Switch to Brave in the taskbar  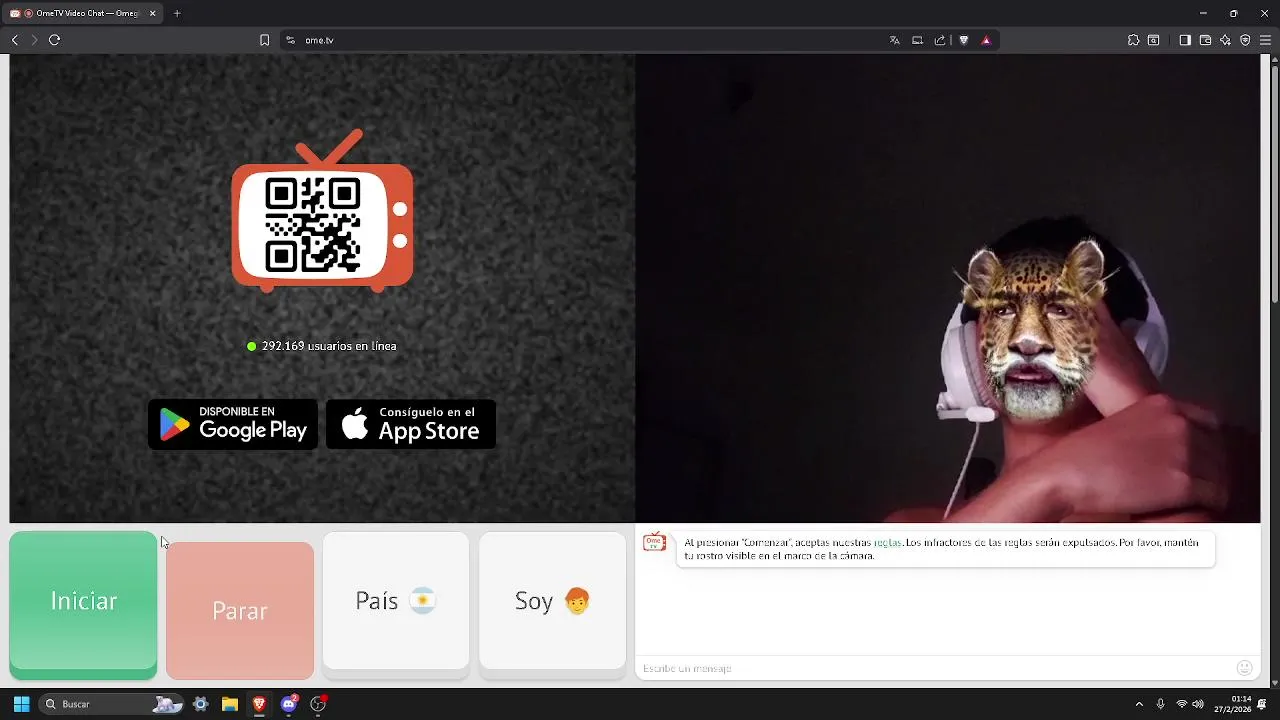click(259, 704)
